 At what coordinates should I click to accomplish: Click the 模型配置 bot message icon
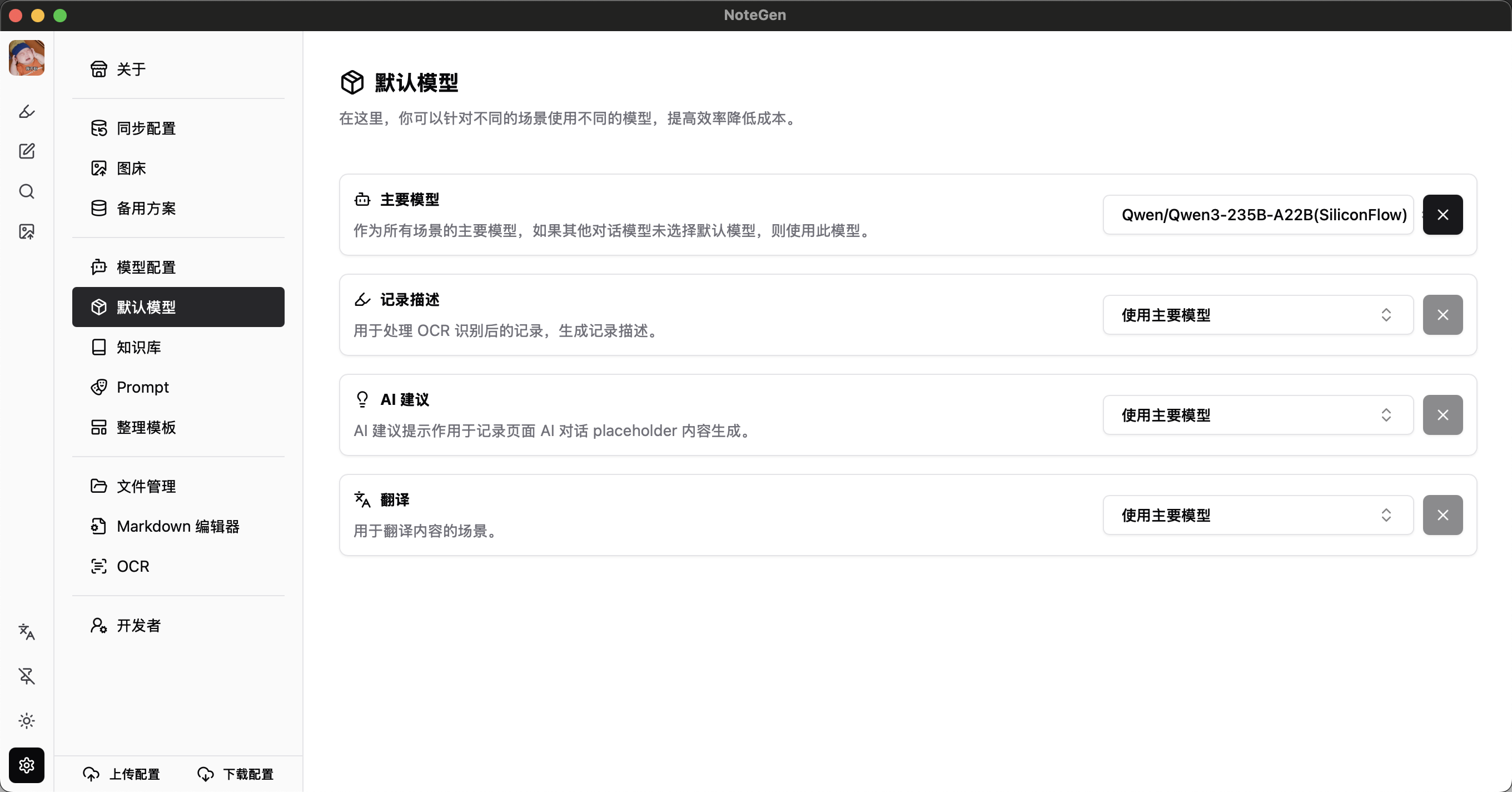pos(98,267)
